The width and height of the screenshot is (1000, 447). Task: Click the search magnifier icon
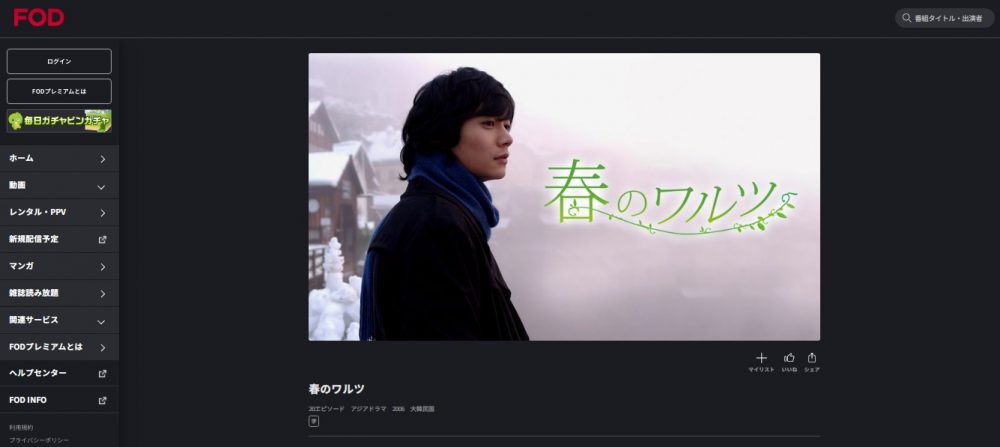point(906,18)
